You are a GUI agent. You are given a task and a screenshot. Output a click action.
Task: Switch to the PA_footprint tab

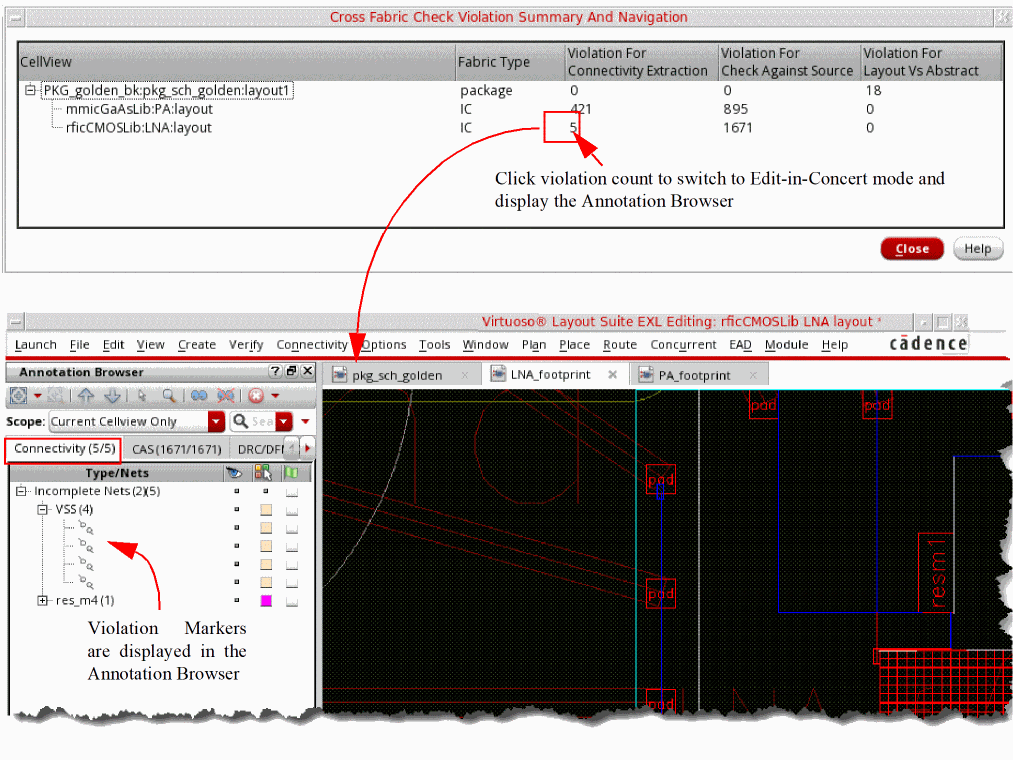[x=694, y=375]
